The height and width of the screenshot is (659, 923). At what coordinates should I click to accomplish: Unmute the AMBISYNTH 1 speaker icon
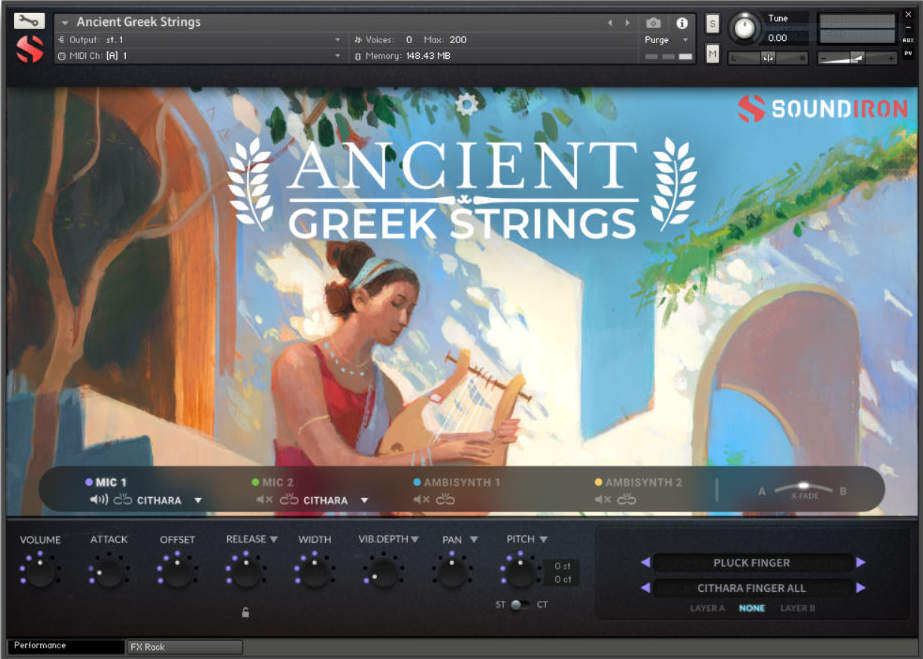[x=419, y=500]
